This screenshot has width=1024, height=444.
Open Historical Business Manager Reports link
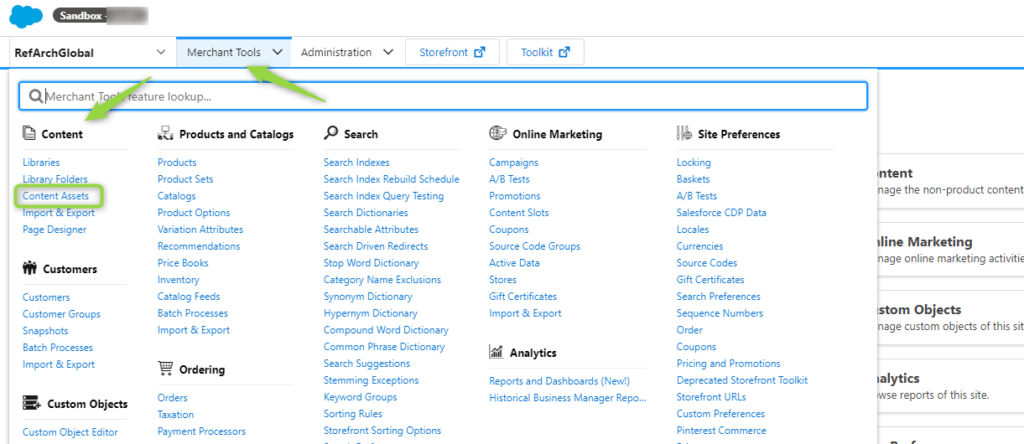click(568, 398)
